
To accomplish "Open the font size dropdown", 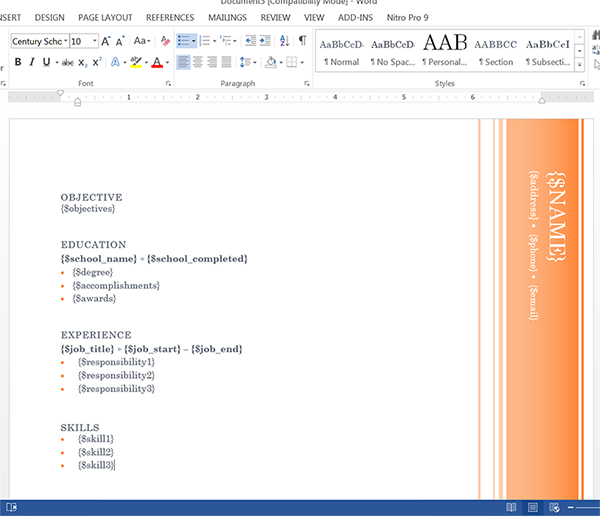I will pyautogui.click(x=95, y=41).
